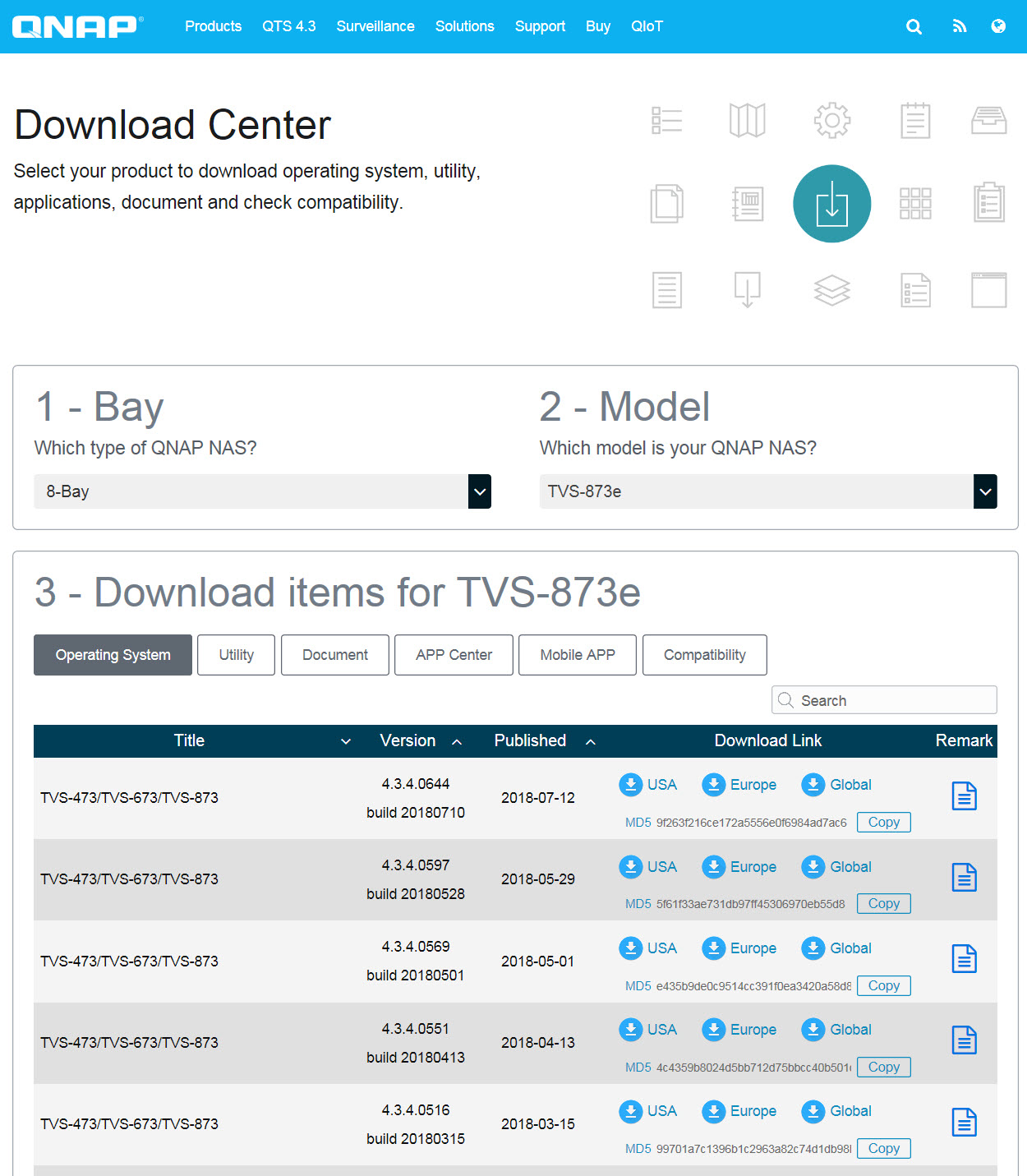Image resolution: width=1027 pixels, height=1176 pixels.
Task: Open remark document for version 4.3.4.0569
Action: pyautogui.click(x=965, y=958)
